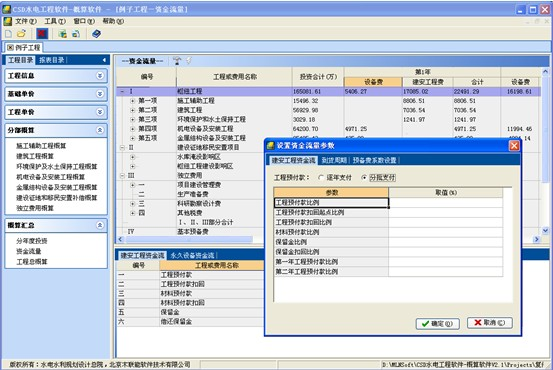Click the lightning icon beside 资金流量 title
This screenshot has width=553, height=370.
[189, 61]
